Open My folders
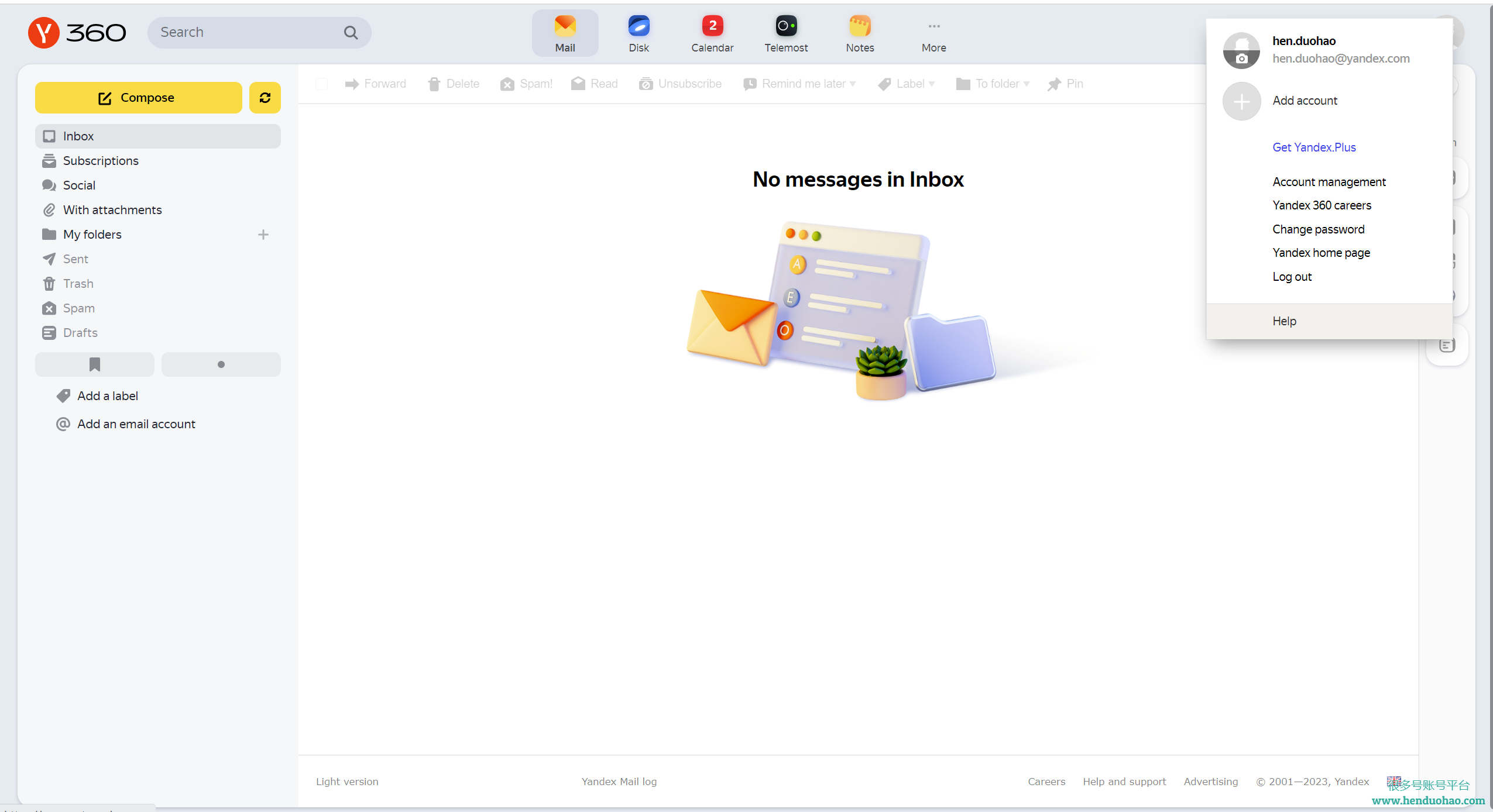This screenshot has height=812, width=1493. [92, 235]
